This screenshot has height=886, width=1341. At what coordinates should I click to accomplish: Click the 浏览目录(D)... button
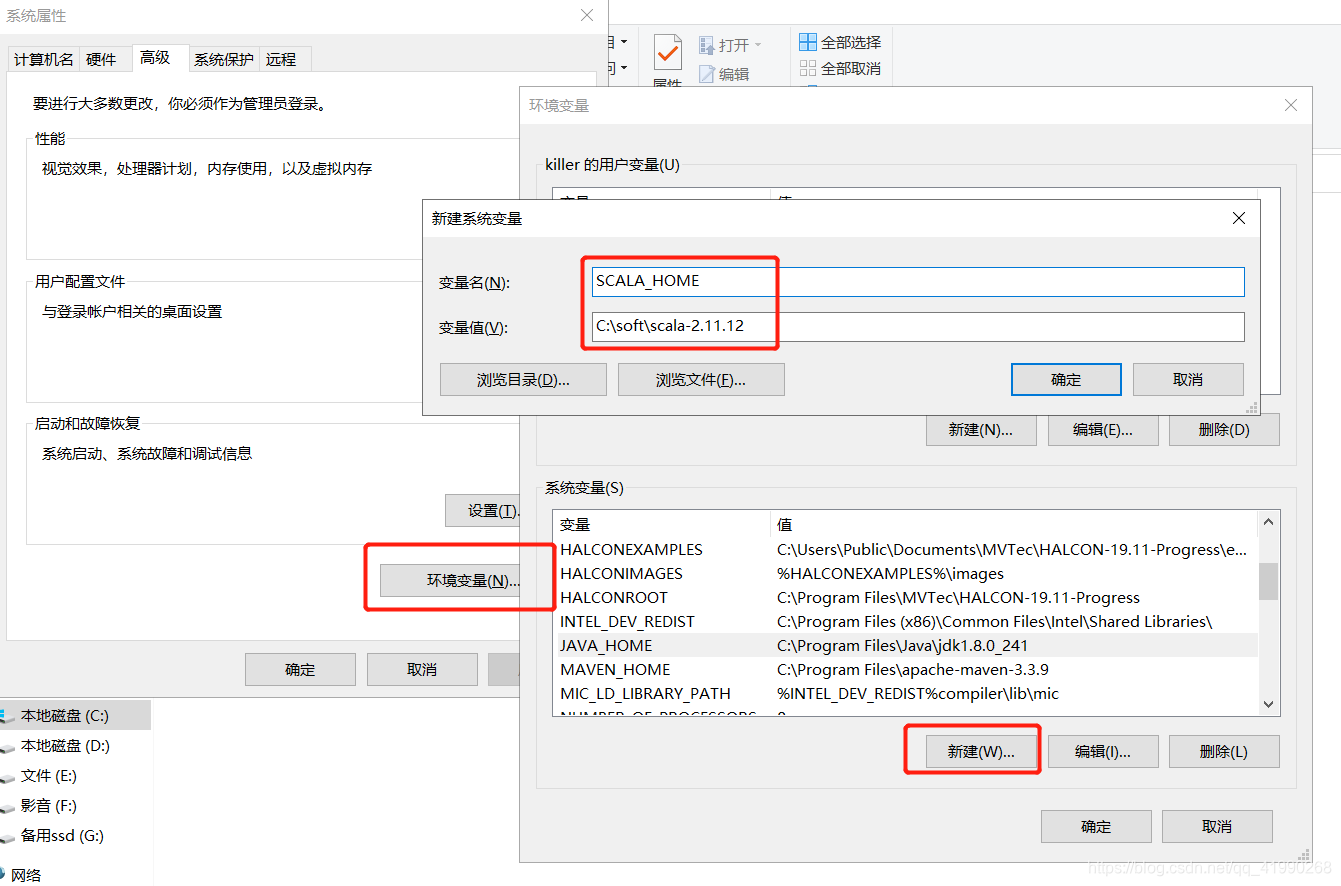coord(523,380)
